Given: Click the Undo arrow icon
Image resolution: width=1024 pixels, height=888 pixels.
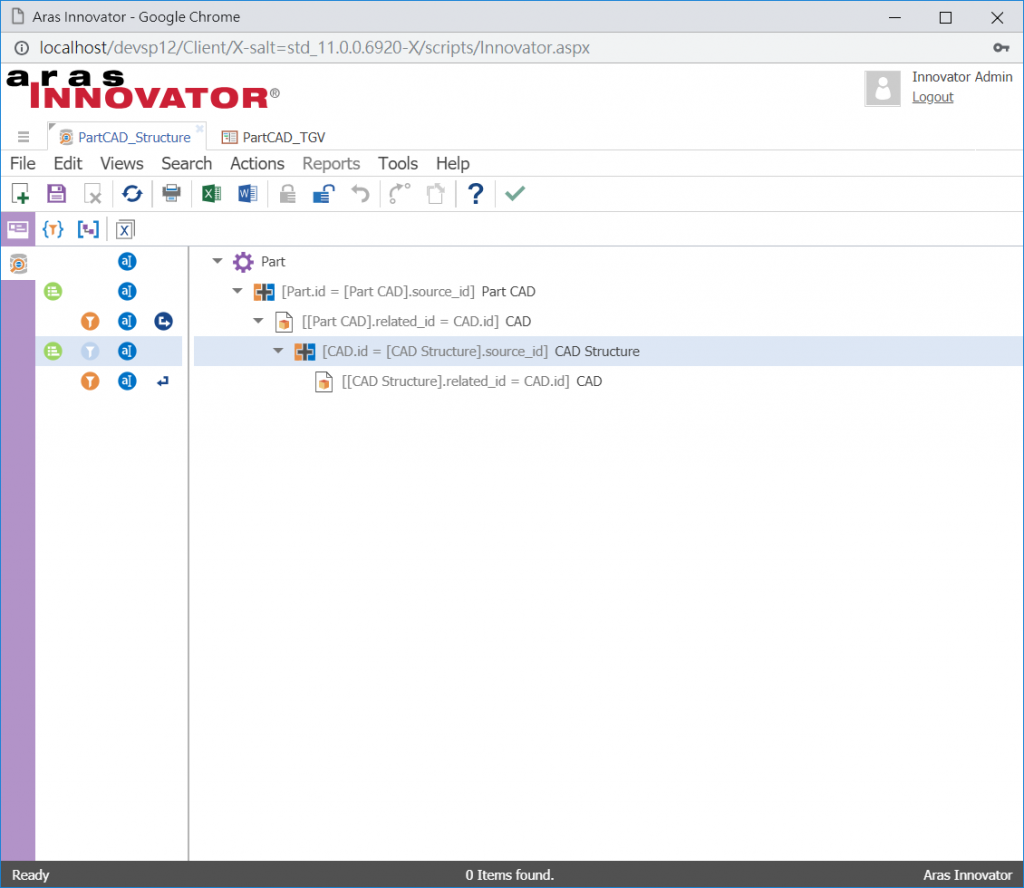Looking at the screenshot, I should click(x=360, y=194).
